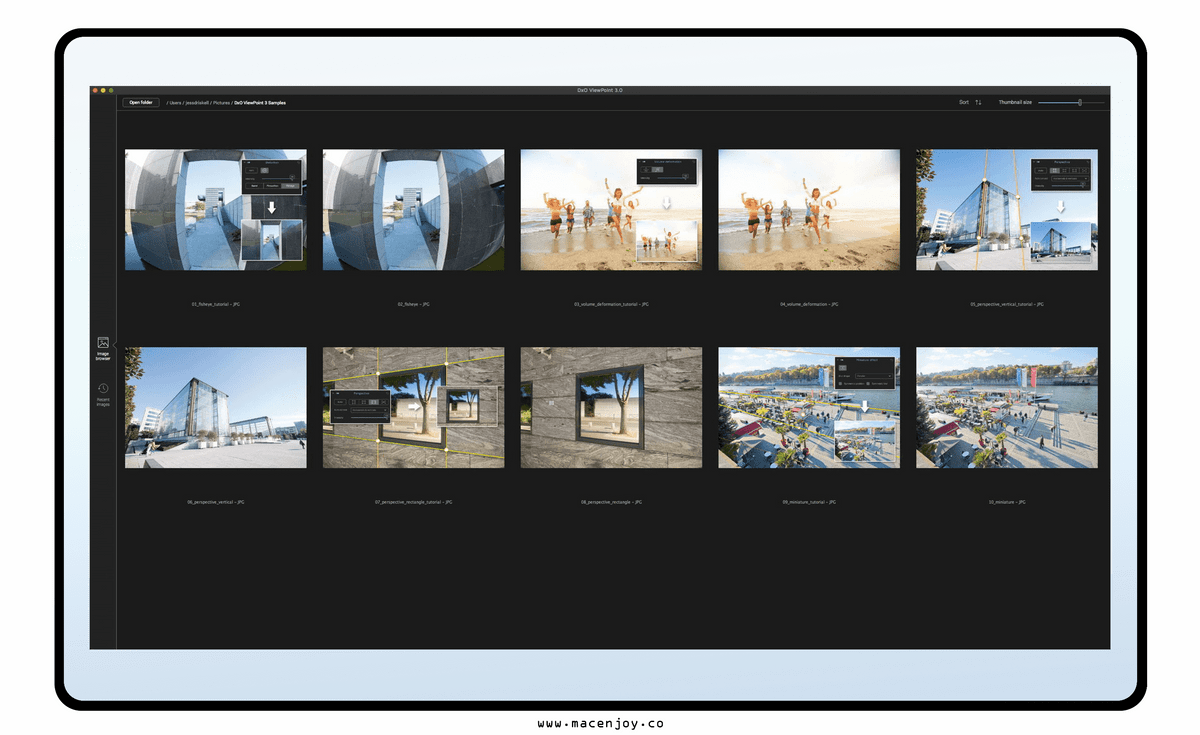Select the 09_miniature_tutorial thumbnail
Image resolution: width=1200 pixels, height=735 pixels.
click(809, 408)
